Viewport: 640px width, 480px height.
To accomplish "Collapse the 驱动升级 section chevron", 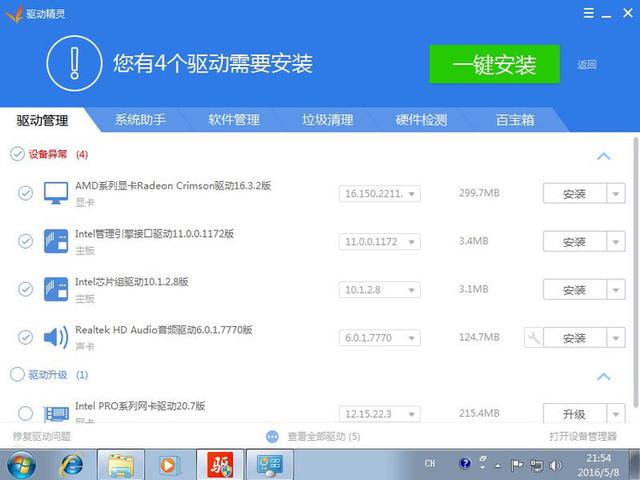I will click(604, 376).
